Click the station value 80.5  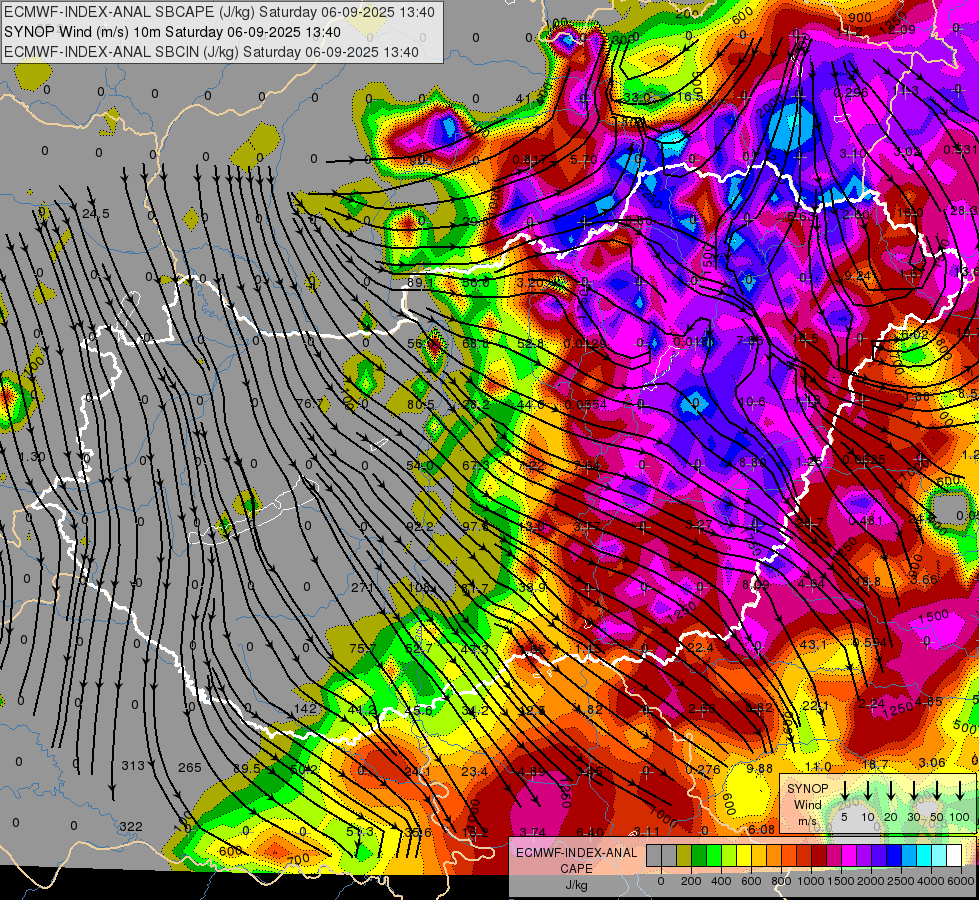click(x=421, y=404)
